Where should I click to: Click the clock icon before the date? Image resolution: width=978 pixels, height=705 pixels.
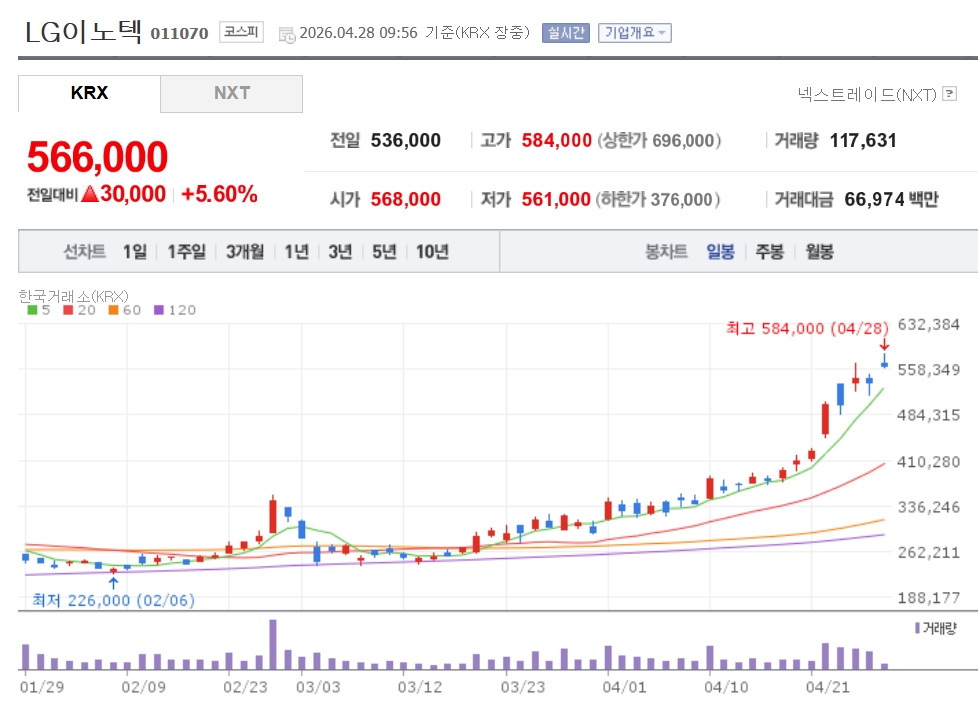[287, 34]
